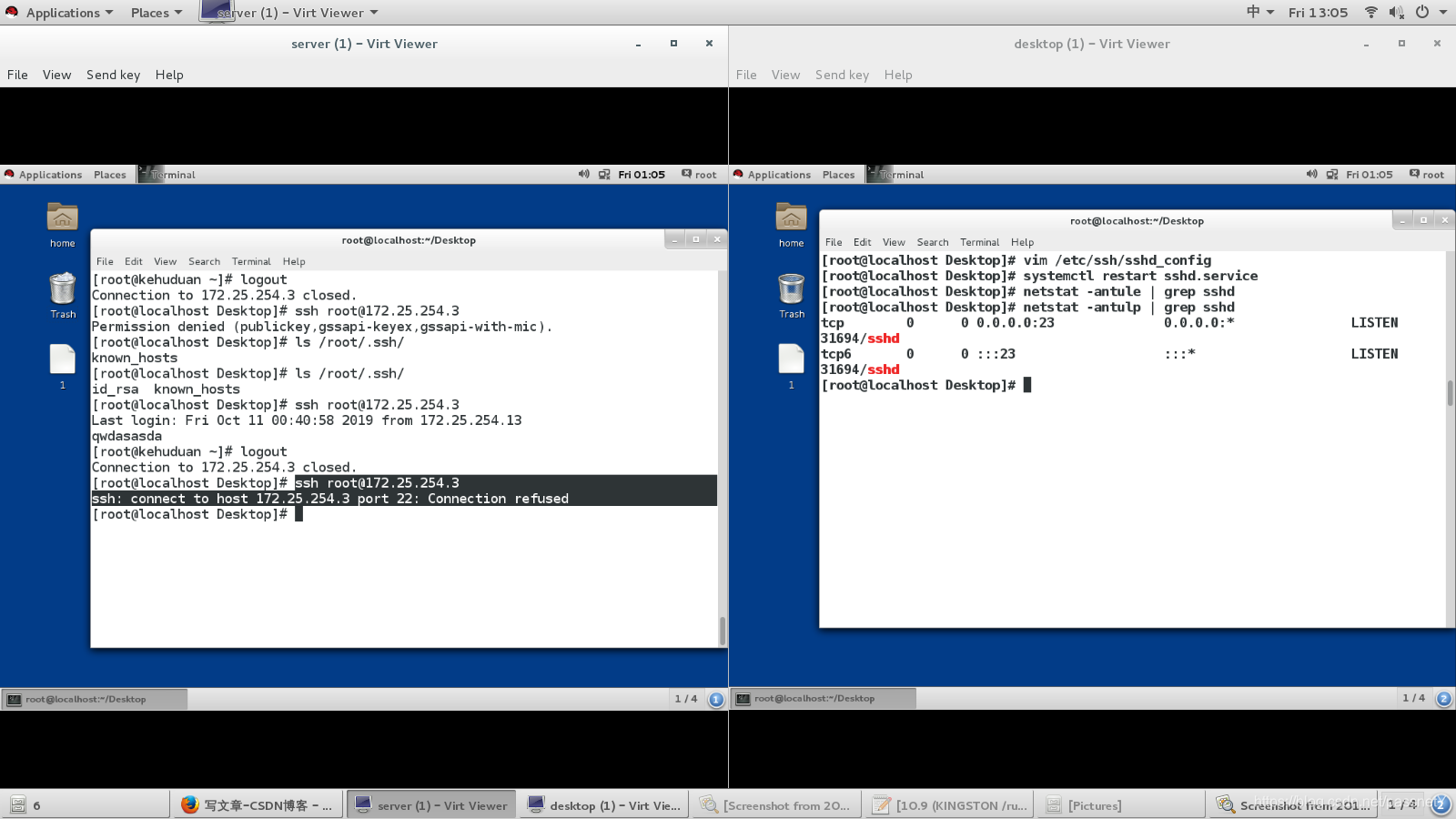Click workspace switcher 1/4 in server guest

pyautogui.click(x=685, y=699)
